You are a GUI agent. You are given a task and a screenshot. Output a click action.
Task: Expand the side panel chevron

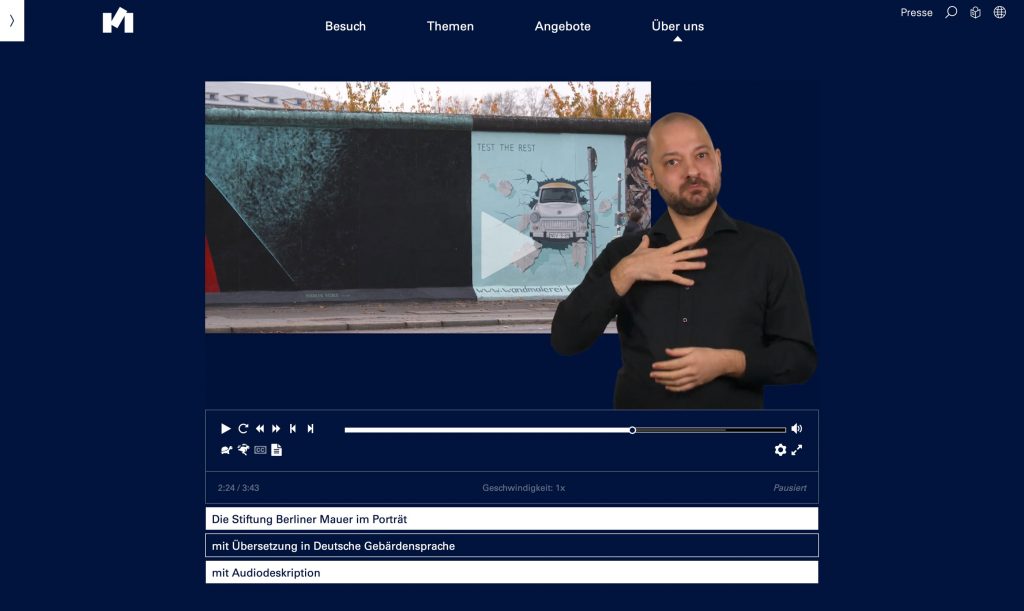(x=12, y=20)
